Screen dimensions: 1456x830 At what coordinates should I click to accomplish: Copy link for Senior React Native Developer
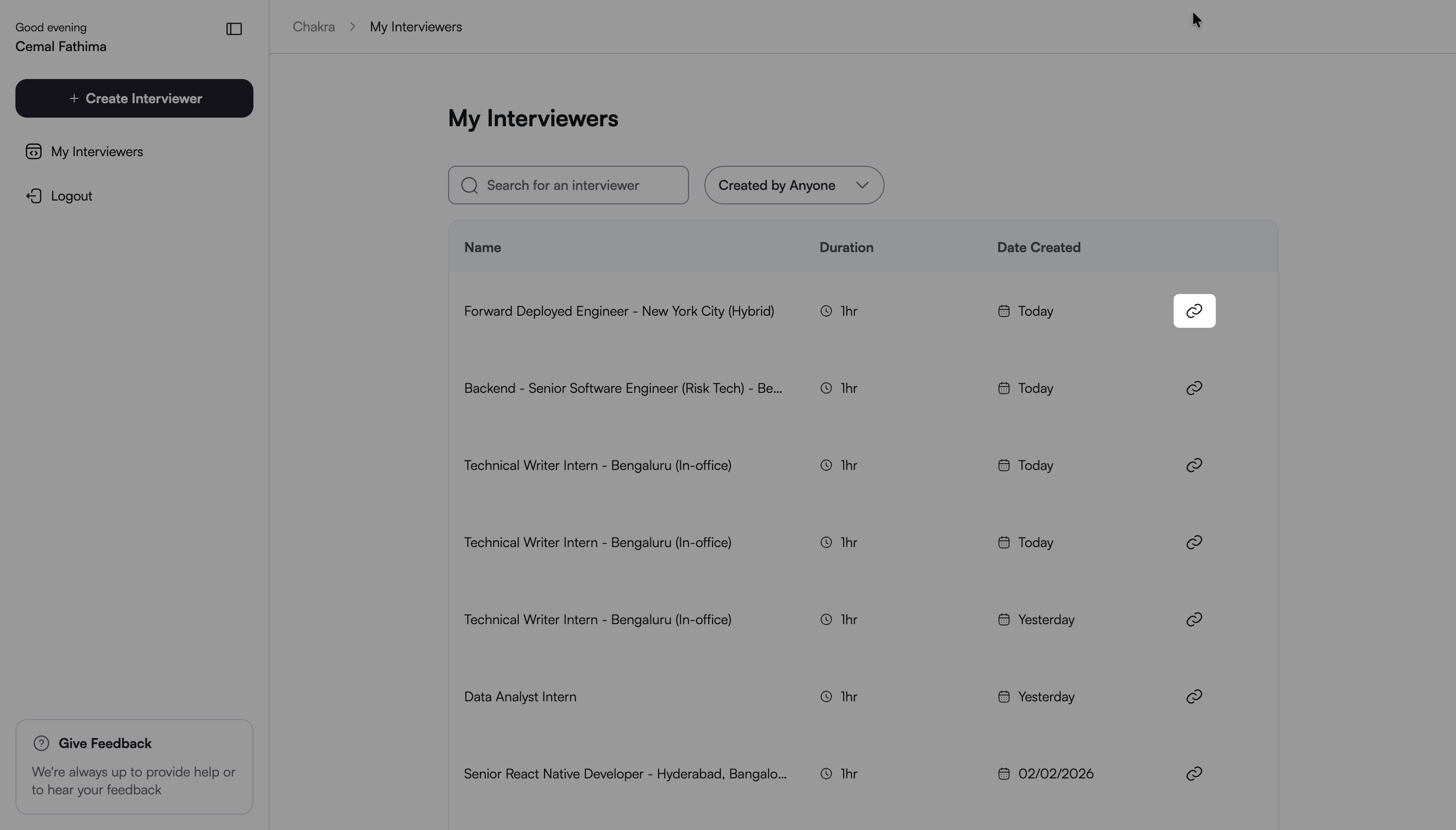pyautogui.click(x=1194, y=774)
